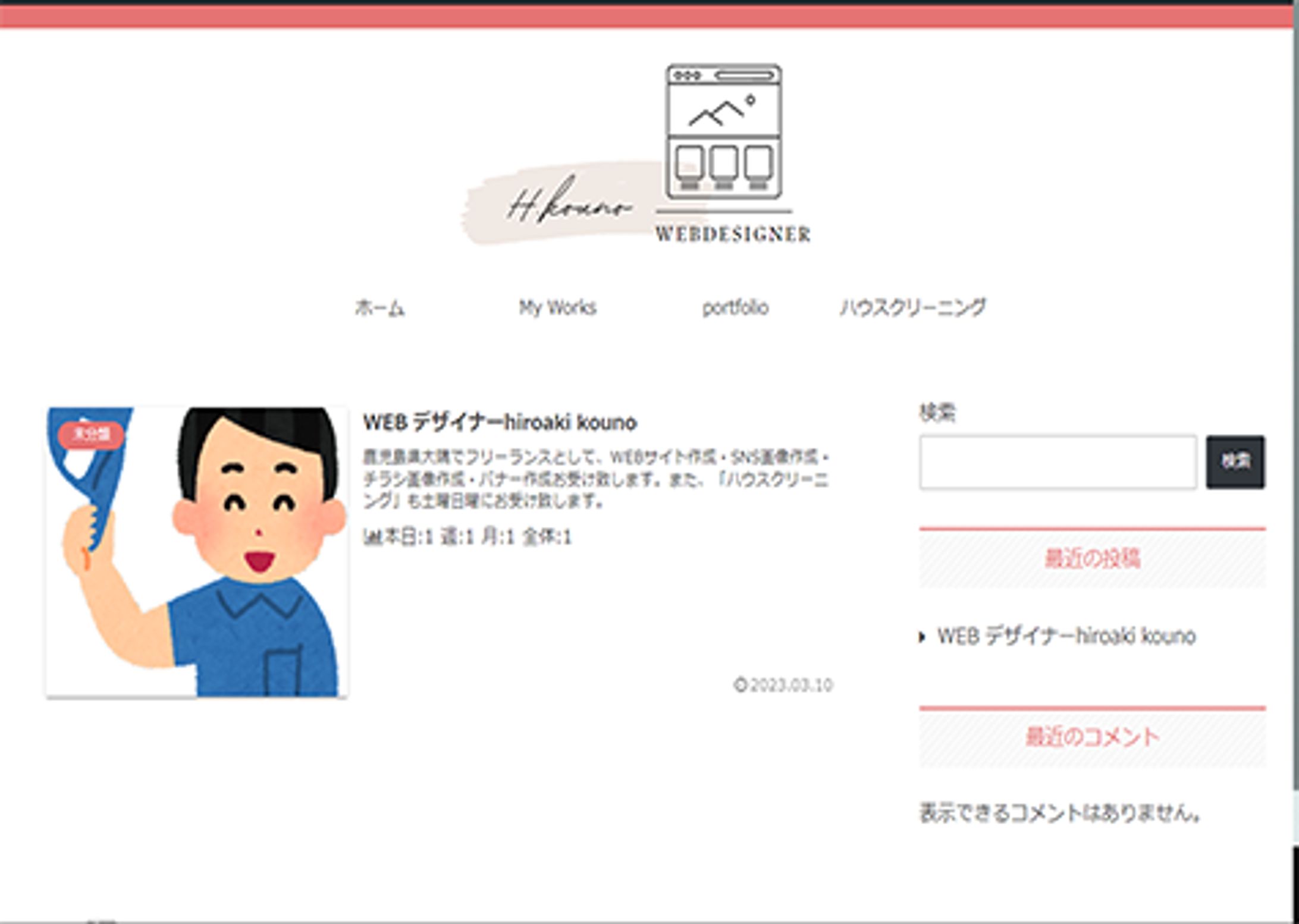Image resolution: width=1299 pixels, height=924 pixels.
Task: Go to the portfolio page
Action: coord(735,307)
